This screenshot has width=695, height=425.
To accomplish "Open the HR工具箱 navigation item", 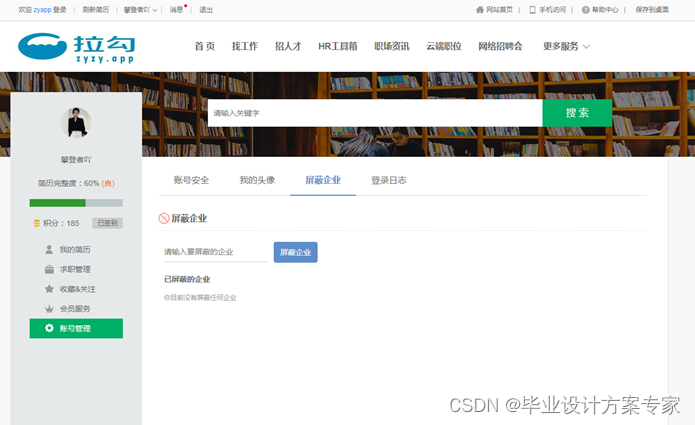I will 338,46.
